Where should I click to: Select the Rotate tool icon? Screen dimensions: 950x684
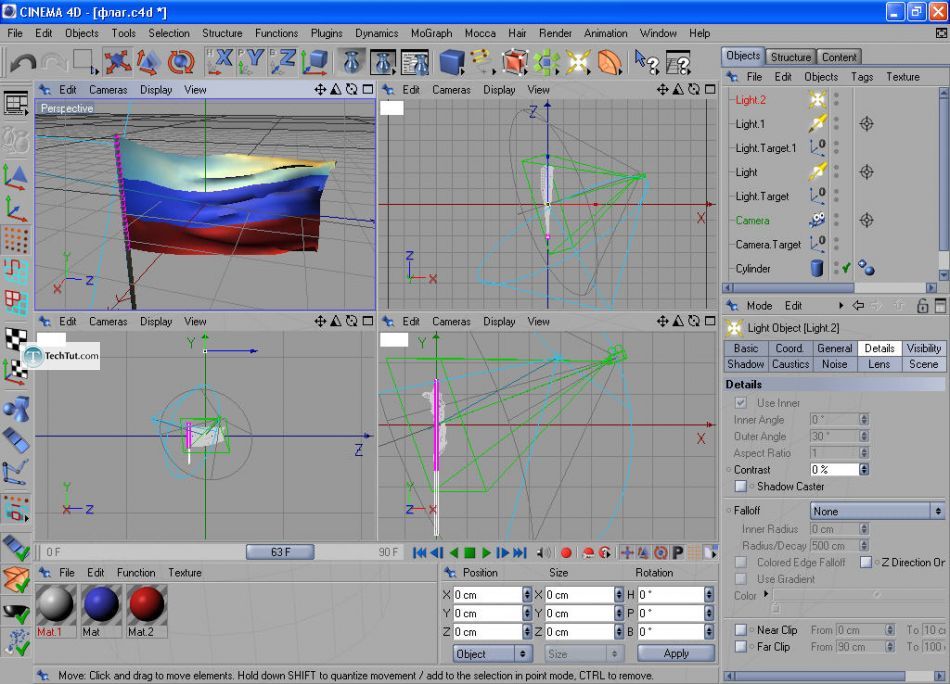click(181, 62)
